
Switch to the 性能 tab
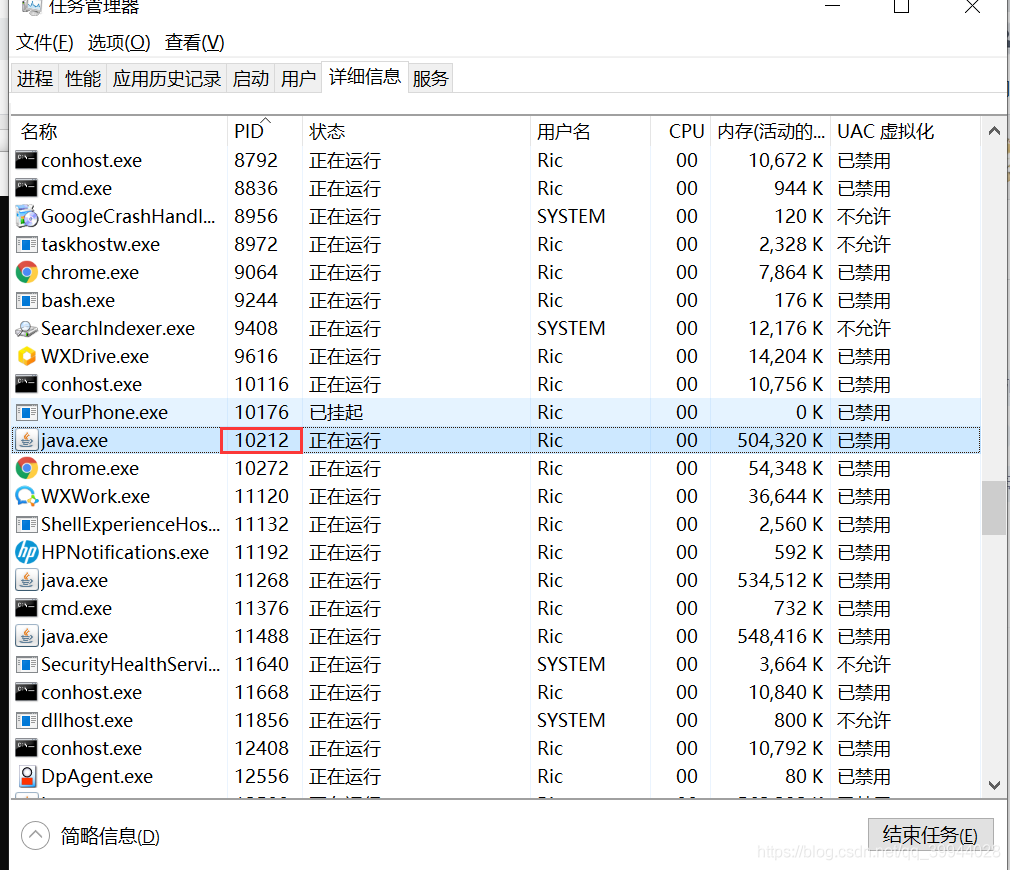(x=82, y=79)
